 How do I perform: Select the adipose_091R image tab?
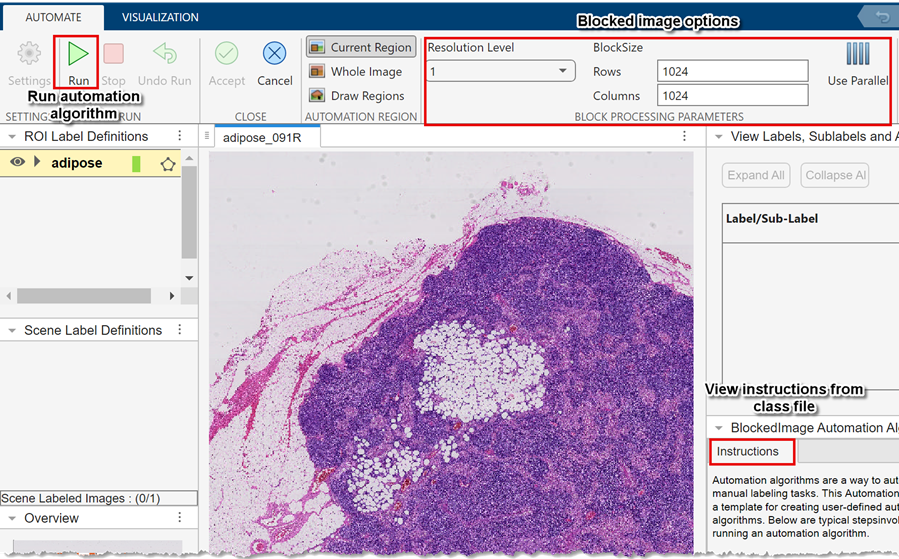tap(261, 138)
